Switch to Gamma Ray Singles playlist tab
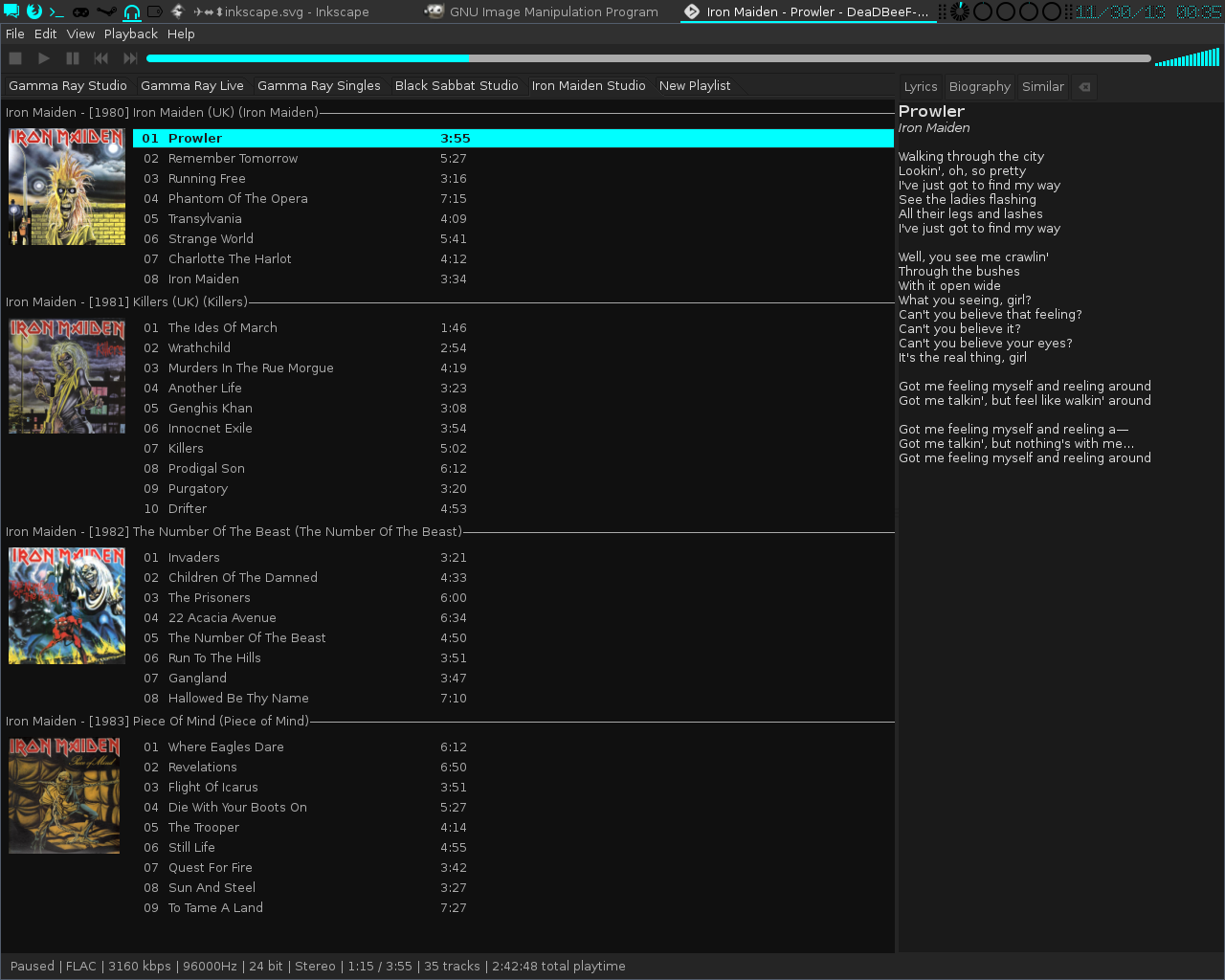This screenshot has width=1225, height=980. [x=319, y=85]
